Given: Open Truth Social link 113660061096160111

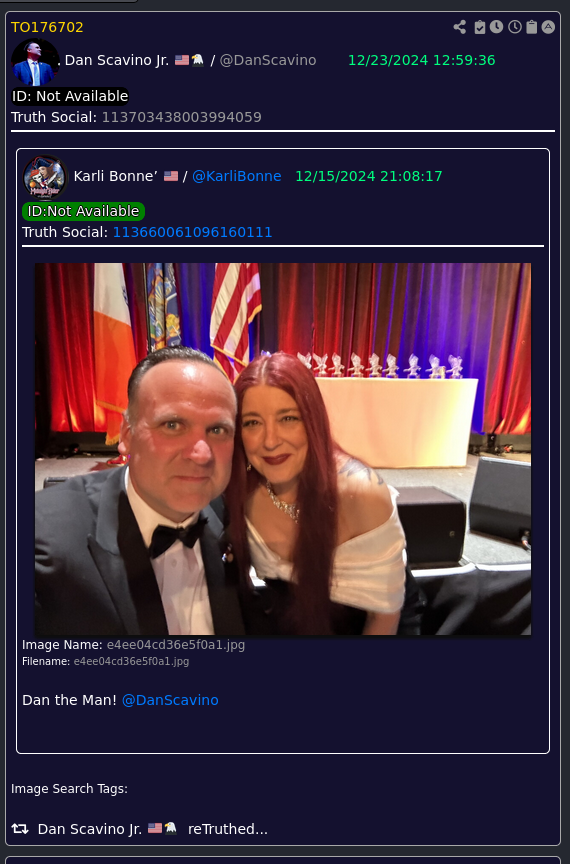Looking at the screenshot, I should point(192,232).
